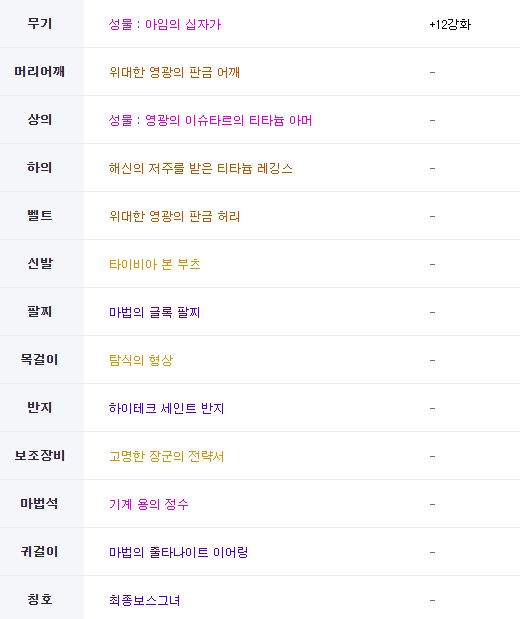
Task: Click the 칭호 row header
Action: point(39,599)
